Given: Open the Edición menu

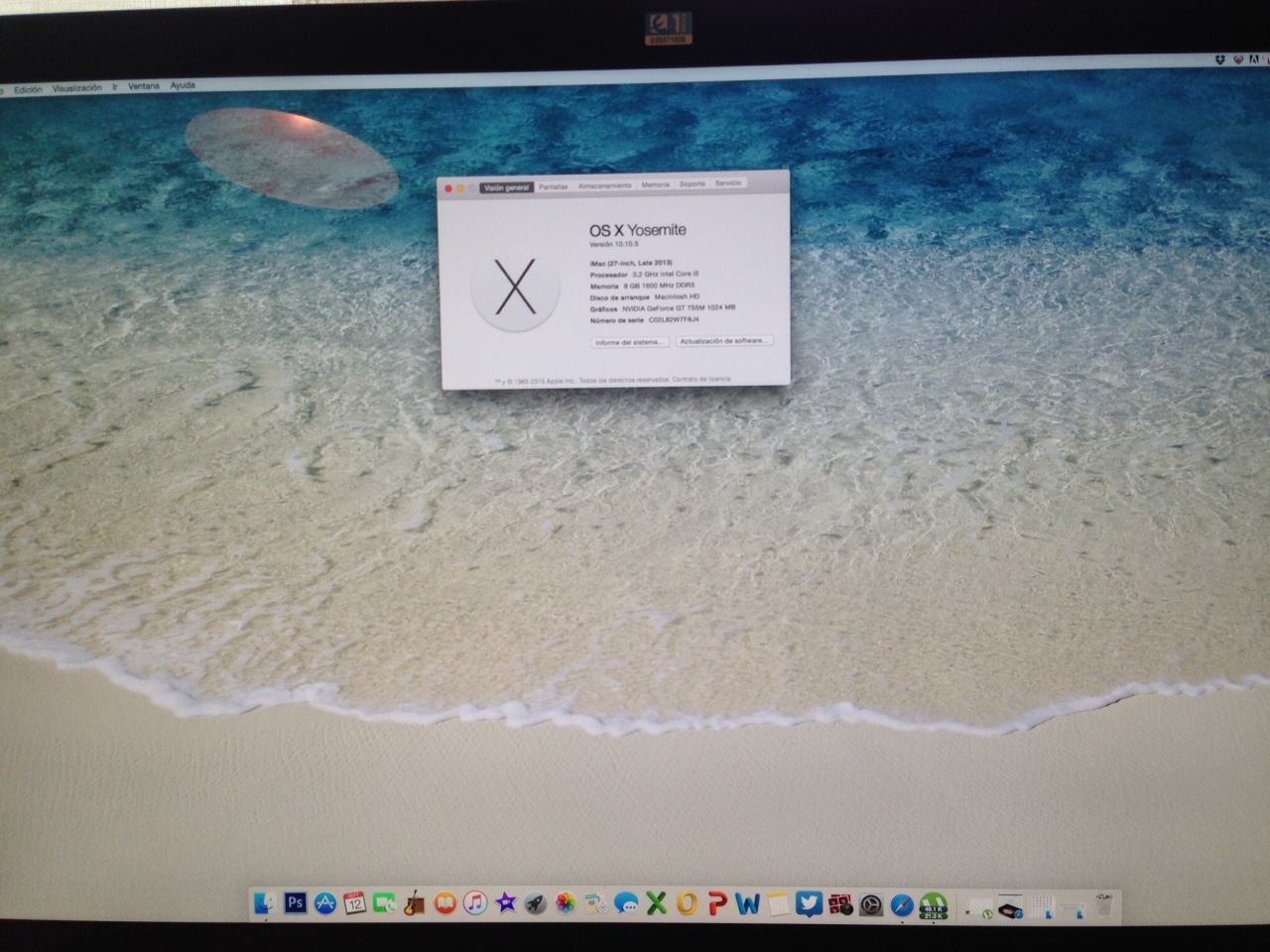Looking at the screenshot, I should point(28,89).
